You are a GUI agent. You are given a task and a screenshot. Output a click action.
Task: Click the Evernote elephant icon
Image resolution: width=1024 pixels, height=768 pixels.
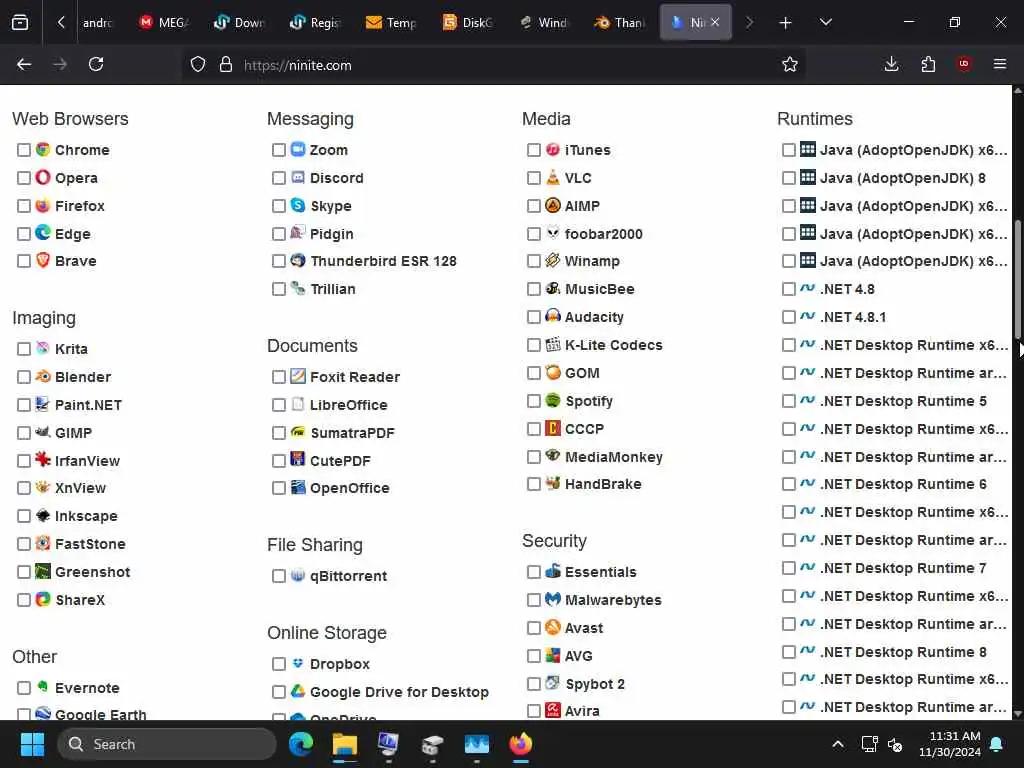click(43, 687)
